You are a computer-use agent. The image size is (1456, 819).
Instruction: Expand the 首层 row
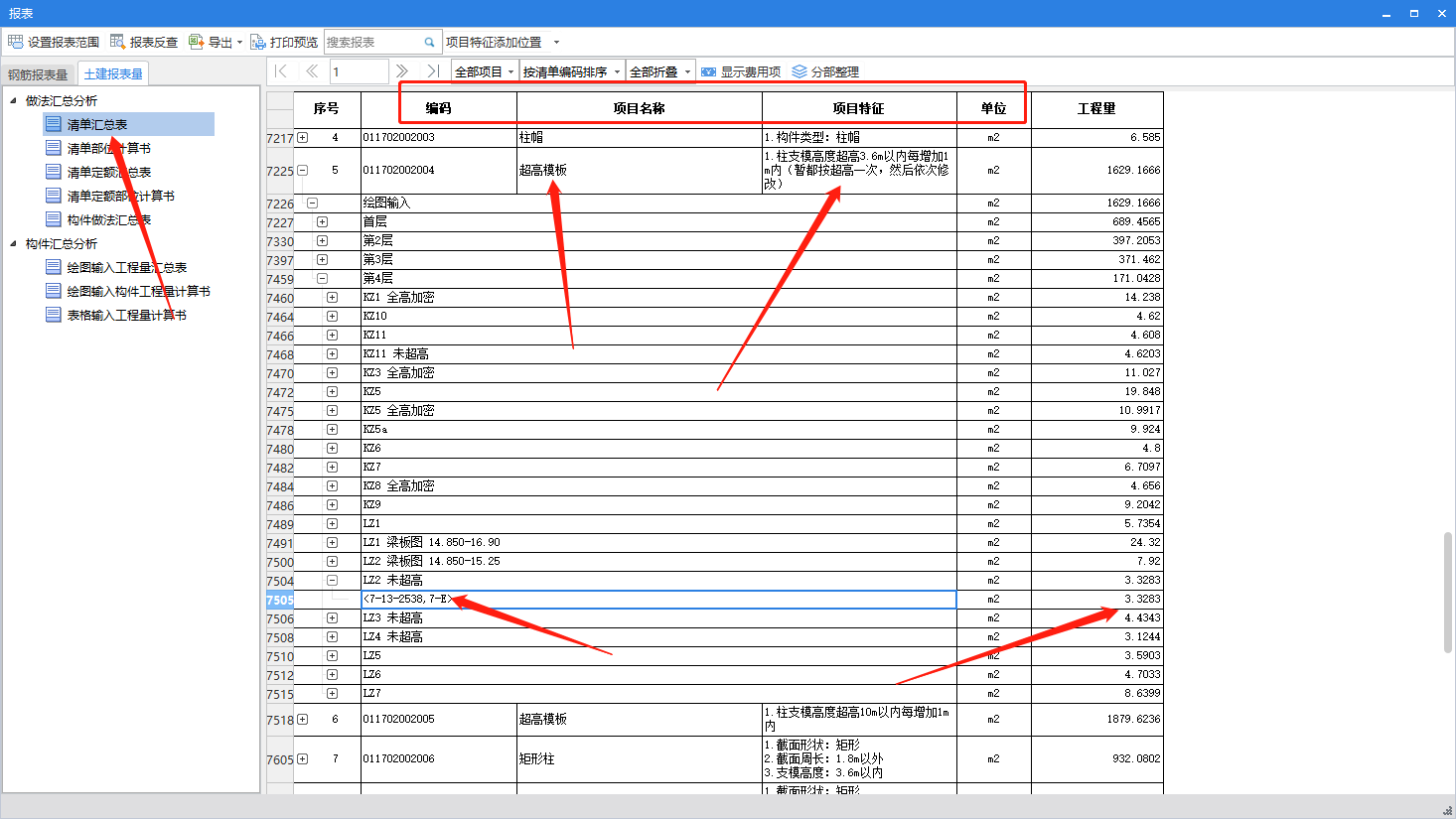coord(322,221)
